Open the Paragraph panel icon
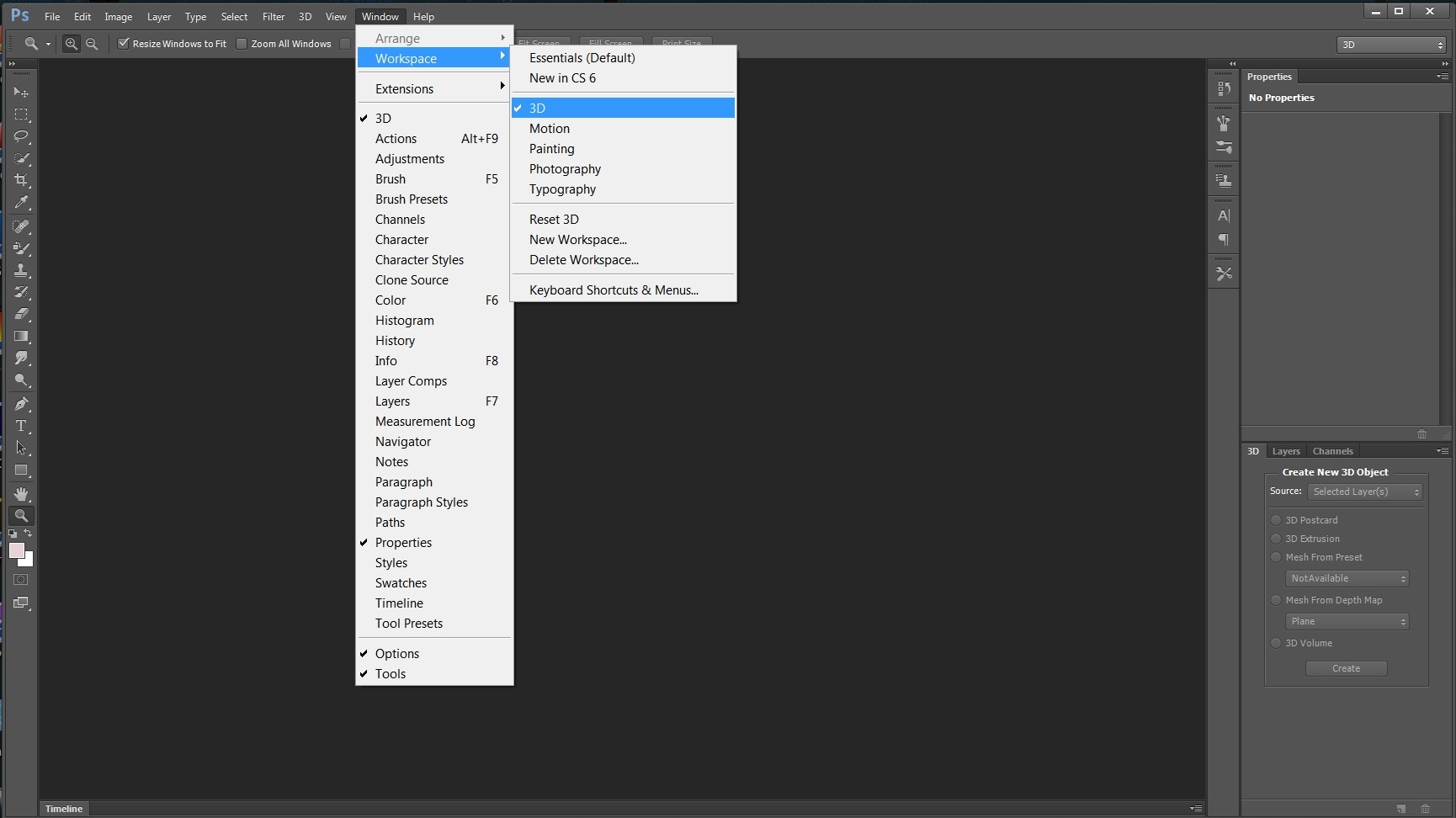The height and width of the screenshot is (818, 1456). pos(1224,240)
